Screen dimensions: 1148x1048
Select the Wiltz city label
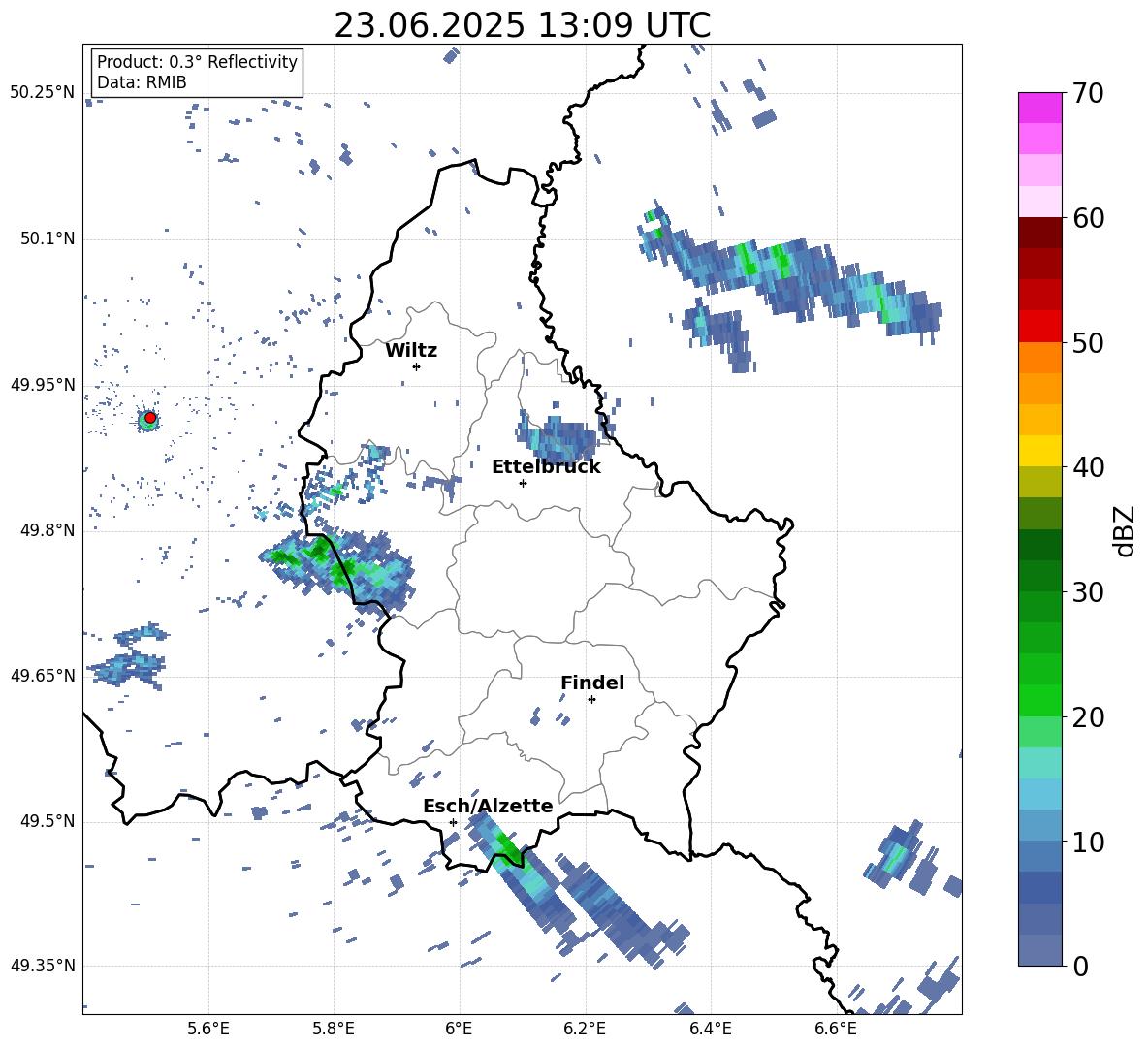[411, 351]
